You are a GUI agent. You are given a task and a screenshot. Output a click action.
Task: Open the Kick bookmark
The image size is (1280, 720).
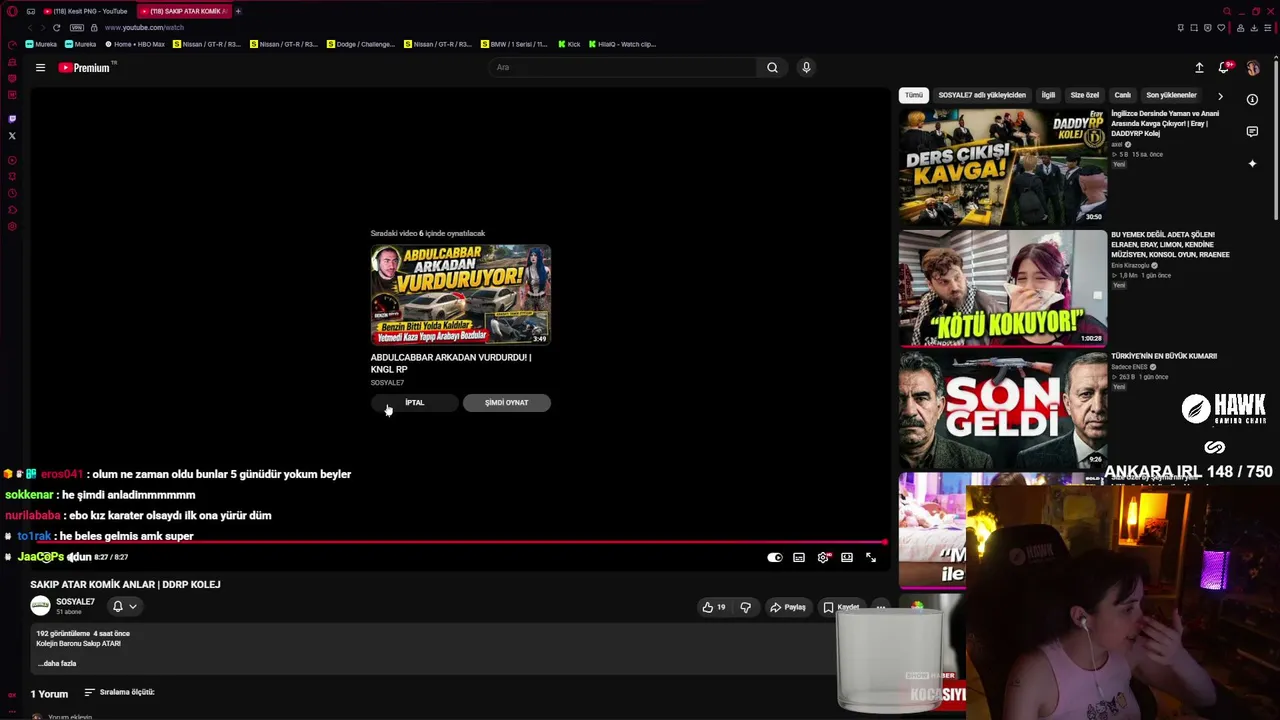point(569,44)
